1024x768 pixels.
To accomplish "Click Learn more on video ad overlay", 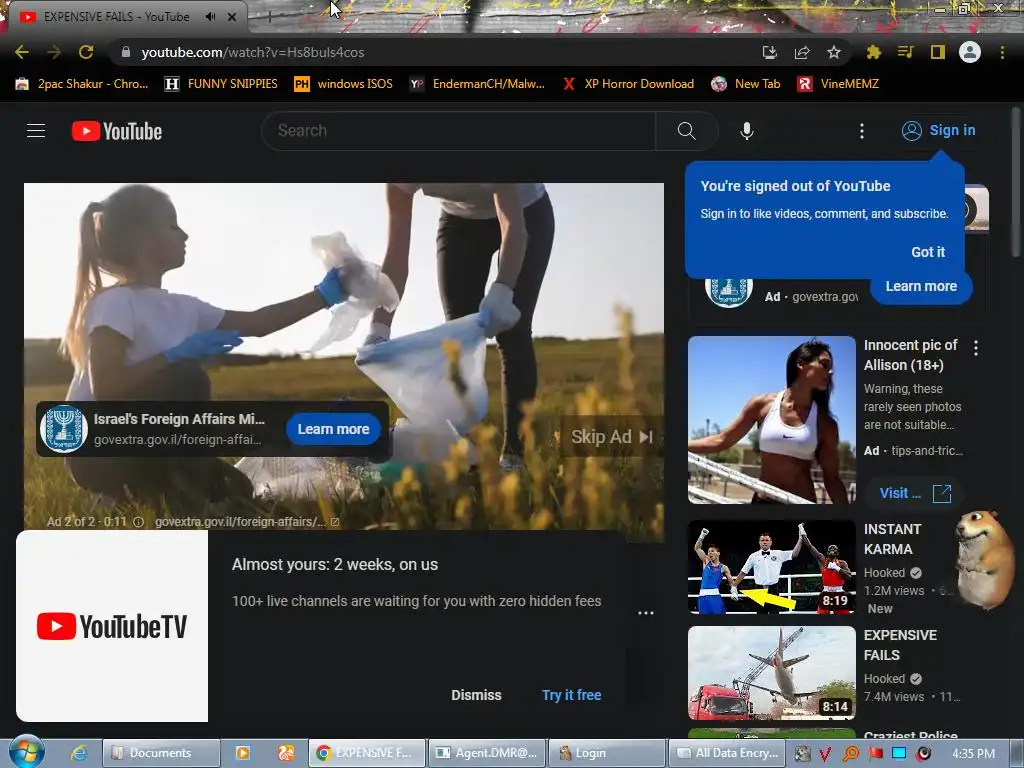I will [x=333, y=429].
